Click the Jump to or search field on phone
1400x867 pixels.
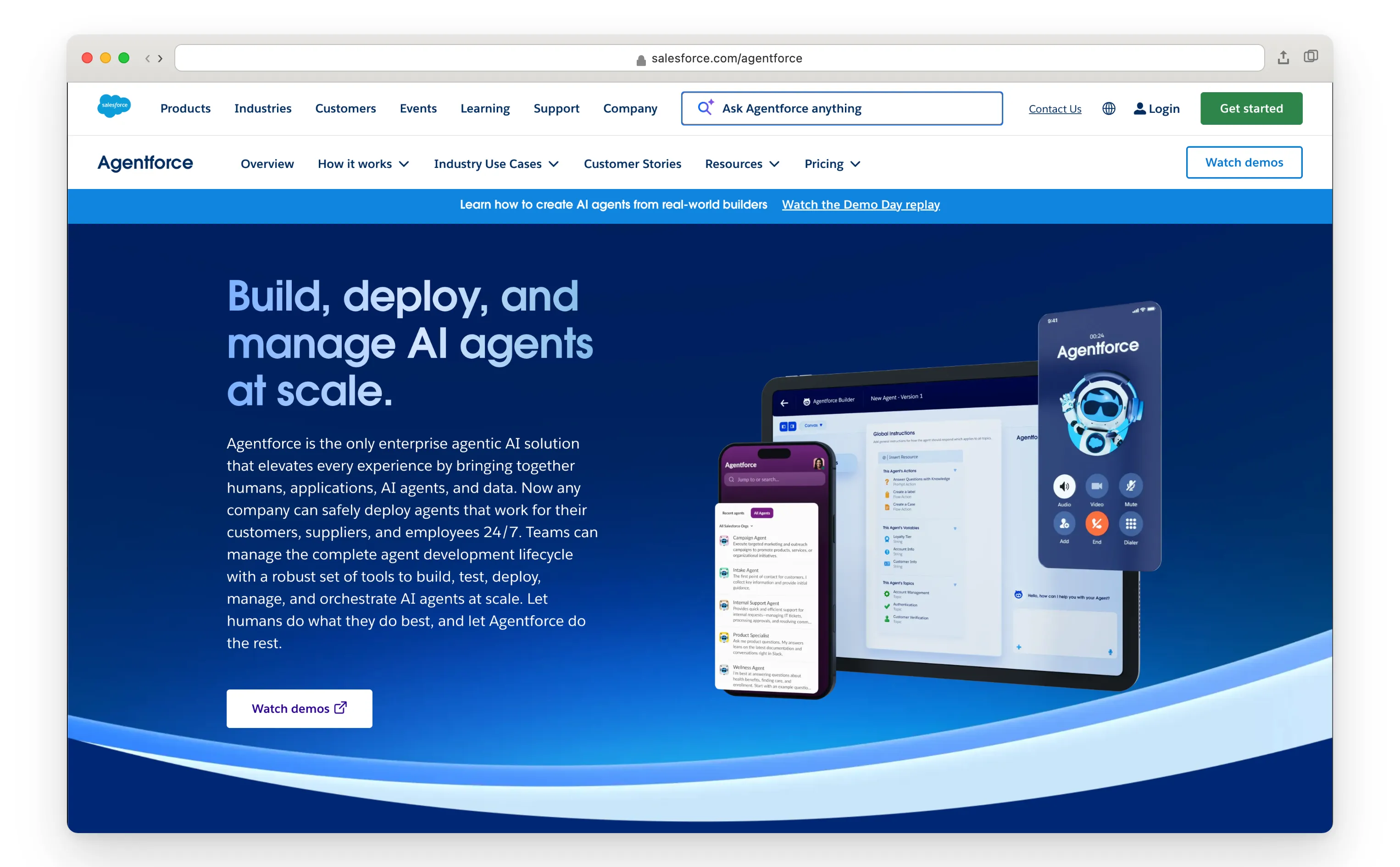(773, 479)
